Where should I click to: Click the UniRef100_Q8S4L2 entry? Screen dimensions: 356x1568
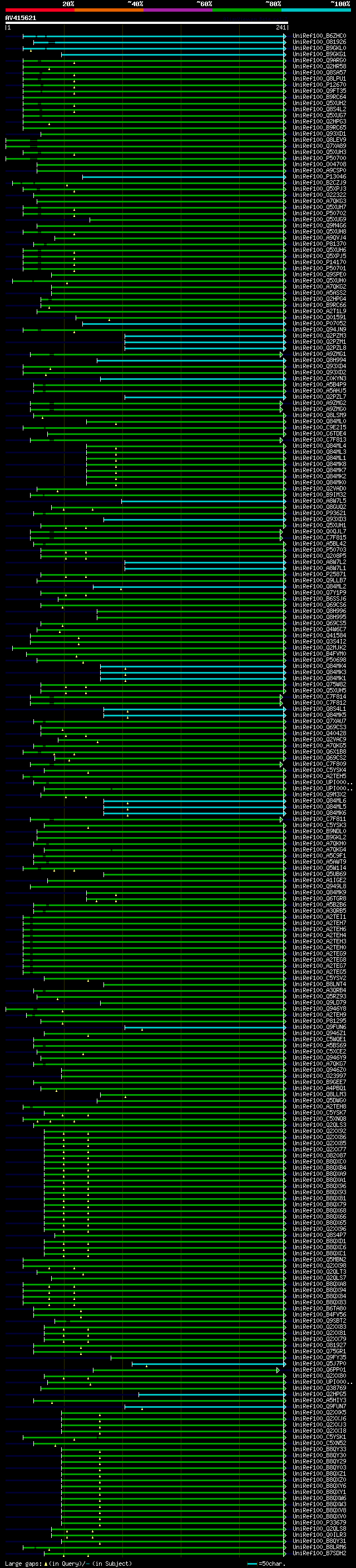(319, 109)
